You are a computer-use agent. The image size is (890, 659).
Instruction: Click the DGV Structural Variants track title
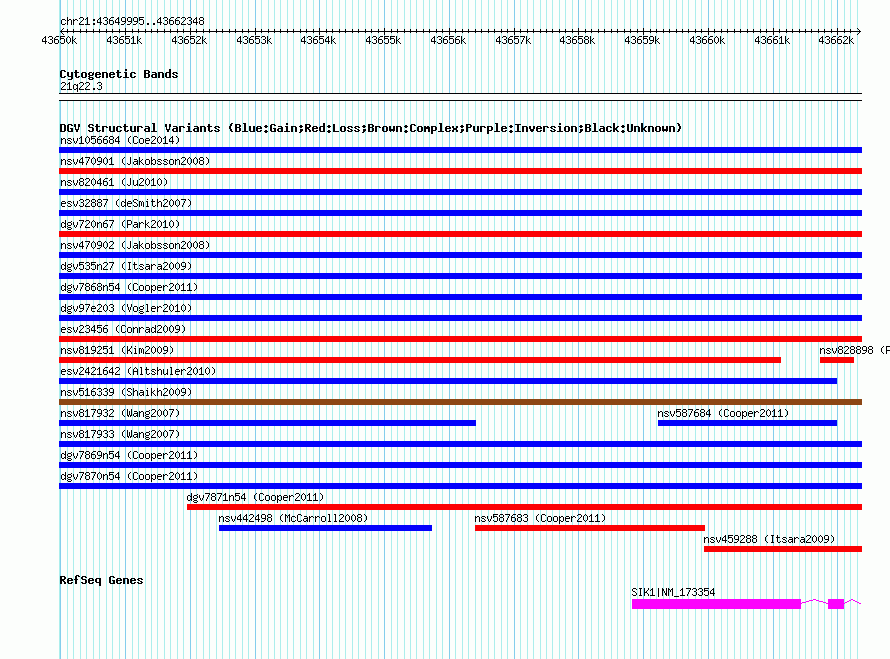click(x=371, y=128)
